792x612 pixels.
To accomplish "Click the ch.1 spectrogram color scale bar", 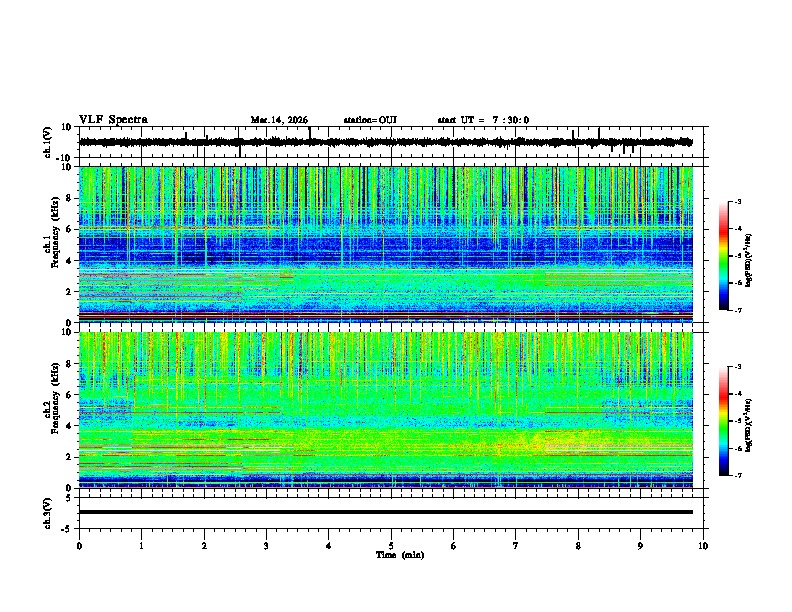I will tap(723, 256).
